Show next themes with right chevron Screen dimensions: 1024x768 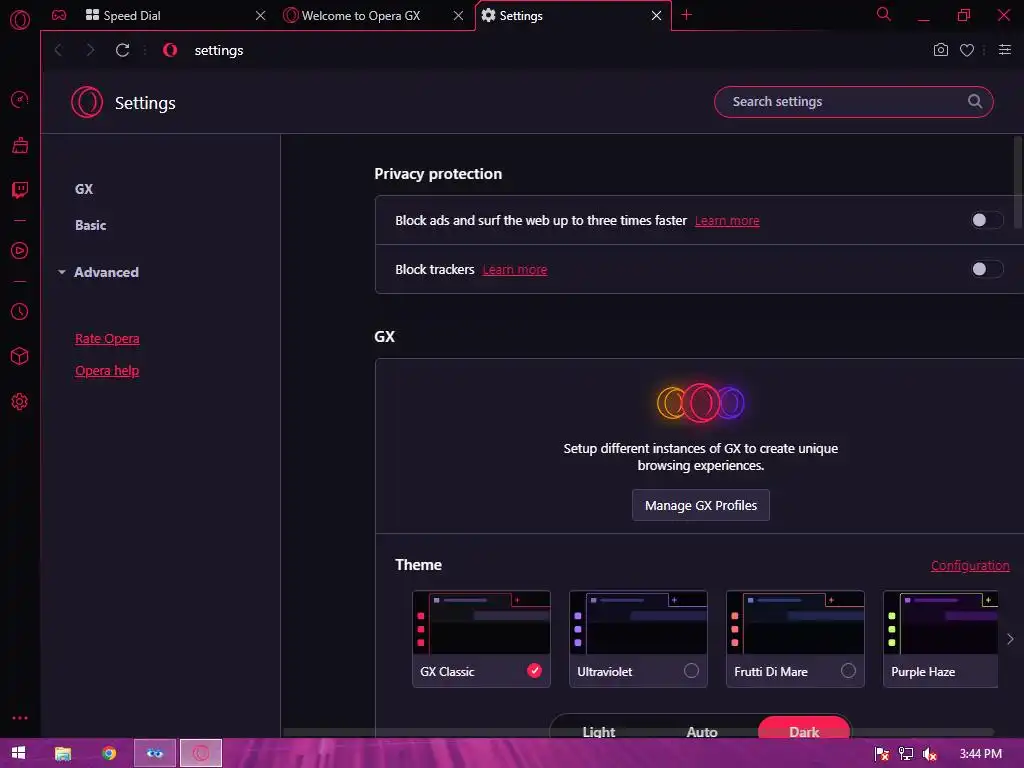coord(1010,639)
